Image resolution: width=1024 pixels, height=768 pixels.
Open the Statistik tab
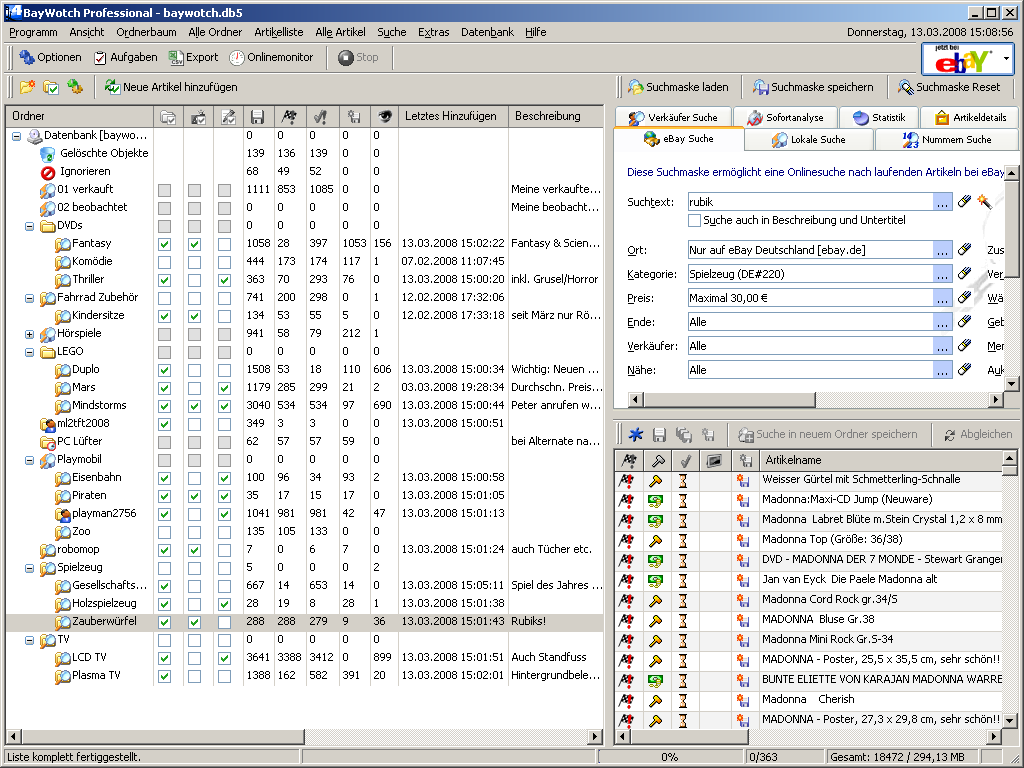pos(879,118)
